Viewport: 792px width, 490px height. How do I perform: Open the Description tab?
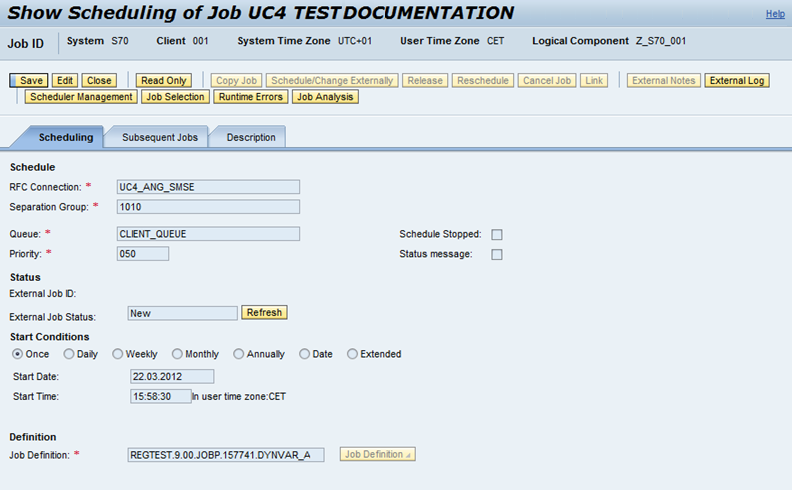coord(251,137)
